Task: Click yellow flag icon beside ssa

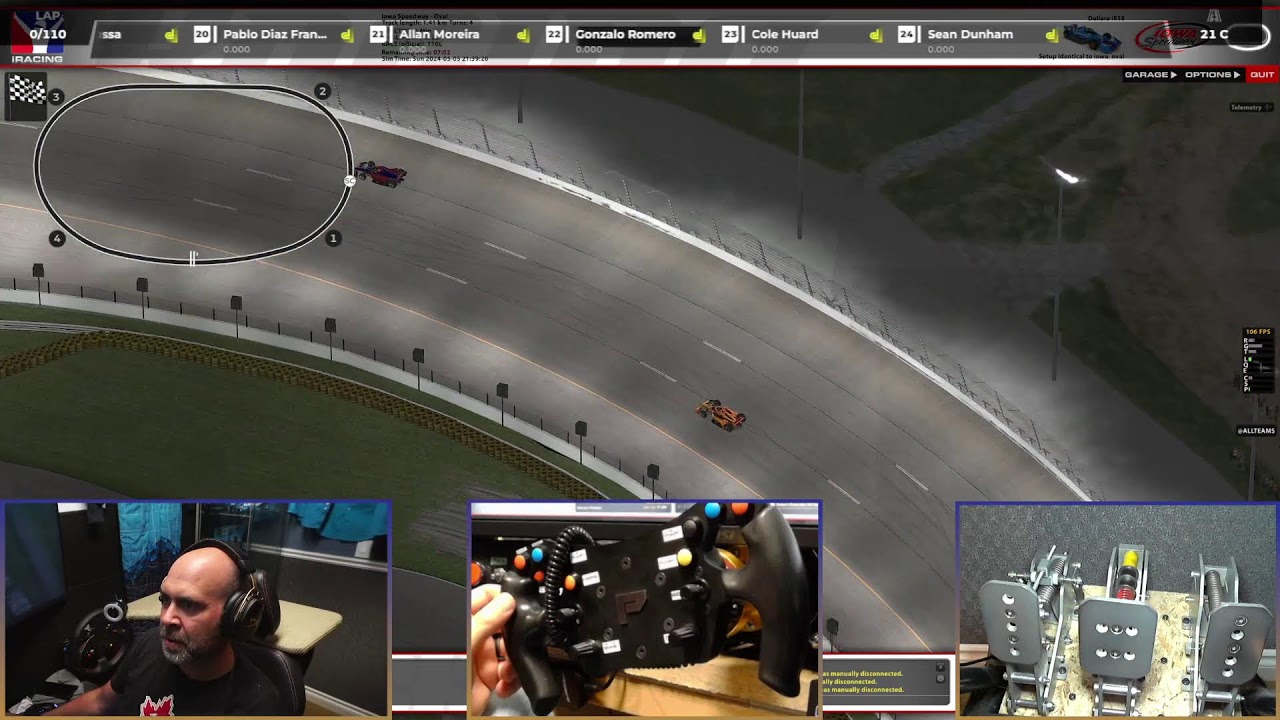Action: click(171, 35)
